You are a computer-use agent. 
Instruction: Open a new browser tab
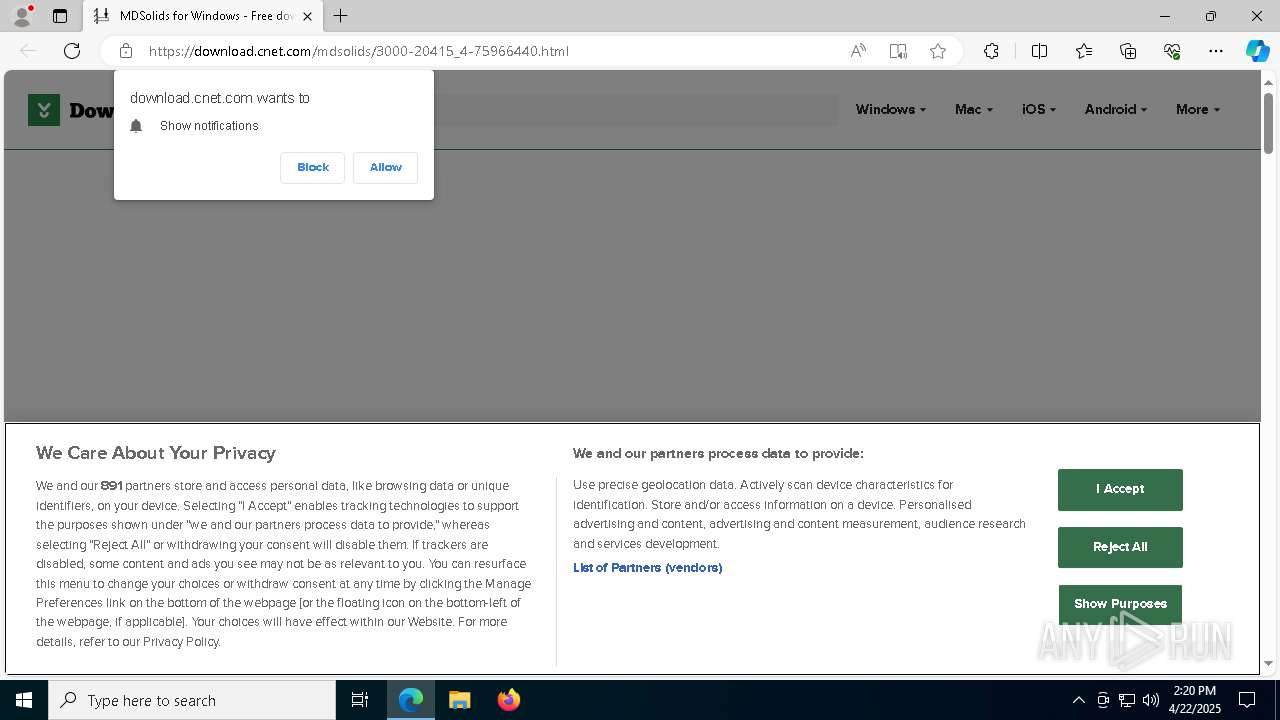tap(340, 16)
